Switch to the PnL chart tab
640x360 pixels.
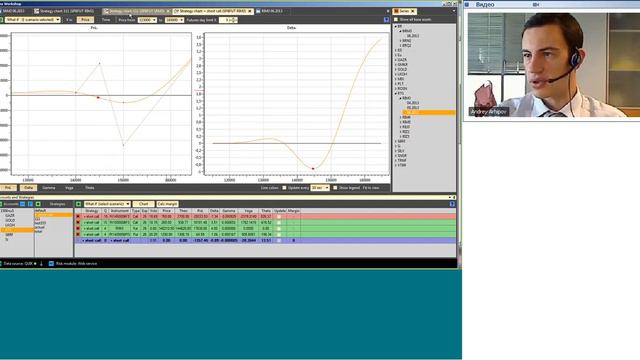[x=8, y=188]
